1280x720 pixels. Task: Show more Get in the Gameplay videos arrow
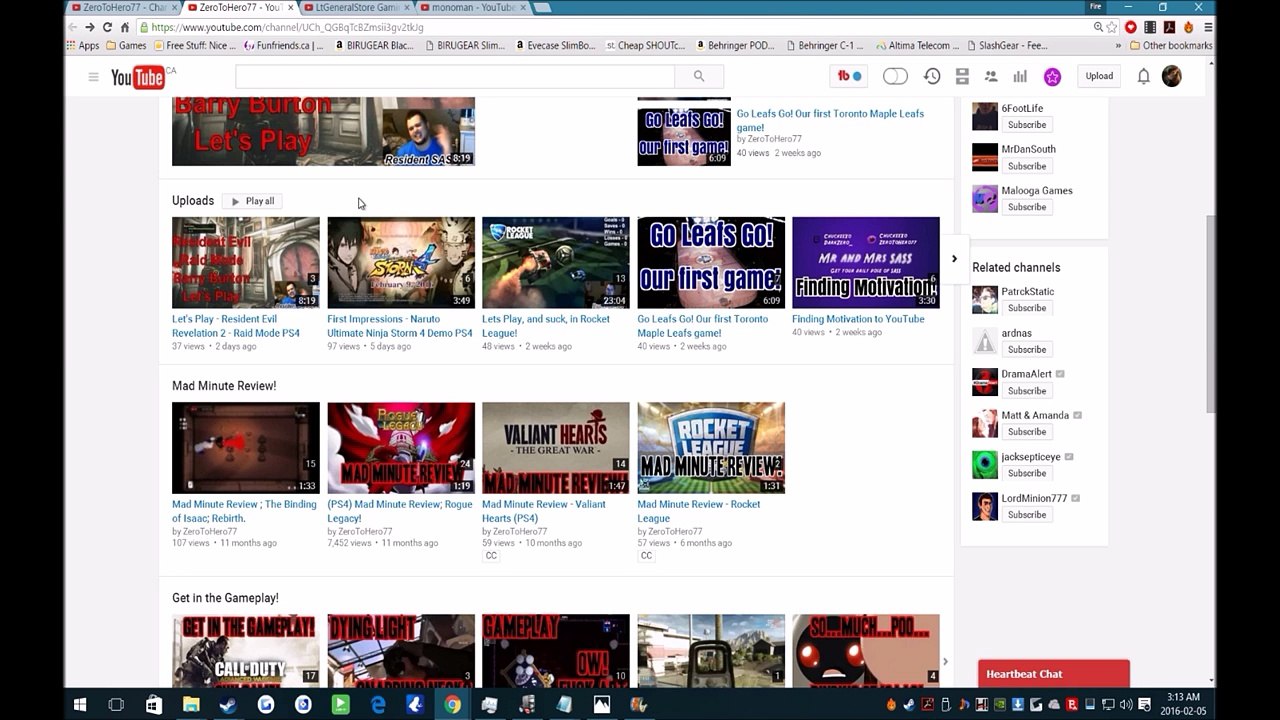pos(945,661)
